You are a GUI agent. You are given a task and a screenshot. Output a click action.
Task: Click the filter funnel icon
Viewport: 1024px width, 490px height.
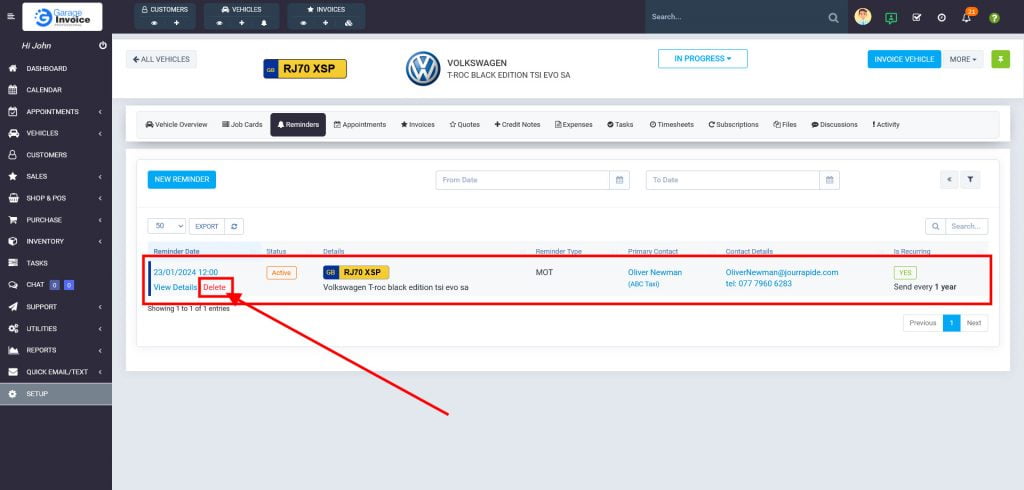[971, 180]
